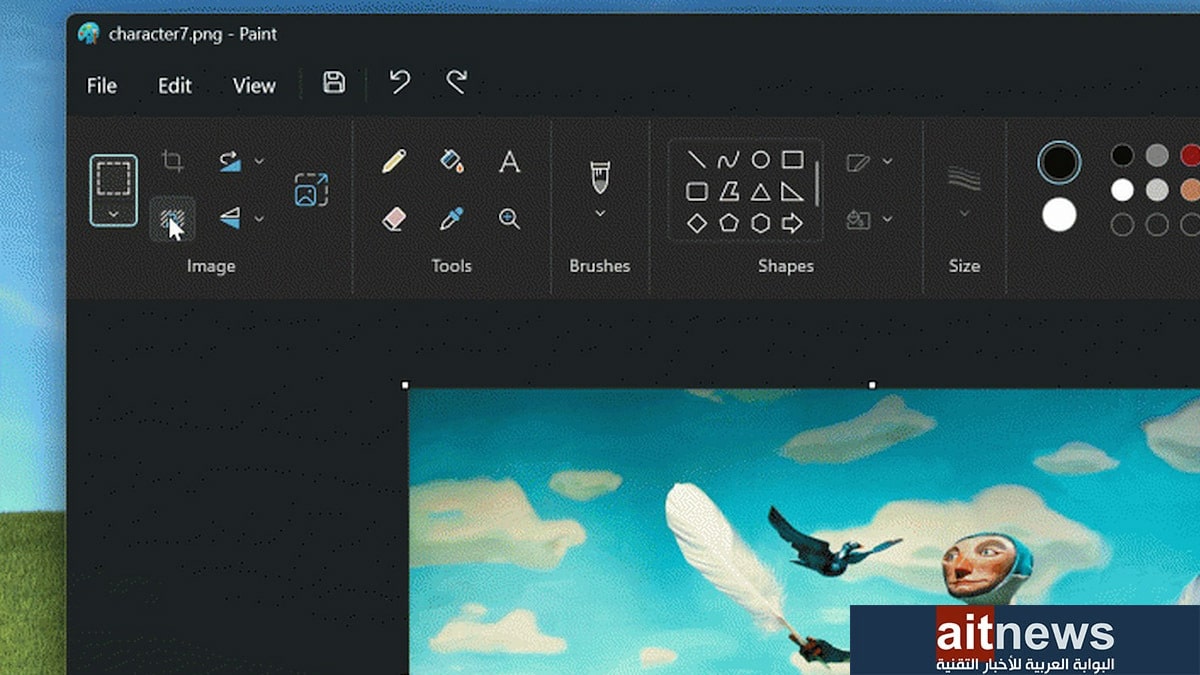Image resolution: width=1200 pixels, height=675 pixels.
Task: Click the canvas top-left selection handle
Action: coord(405,385)
